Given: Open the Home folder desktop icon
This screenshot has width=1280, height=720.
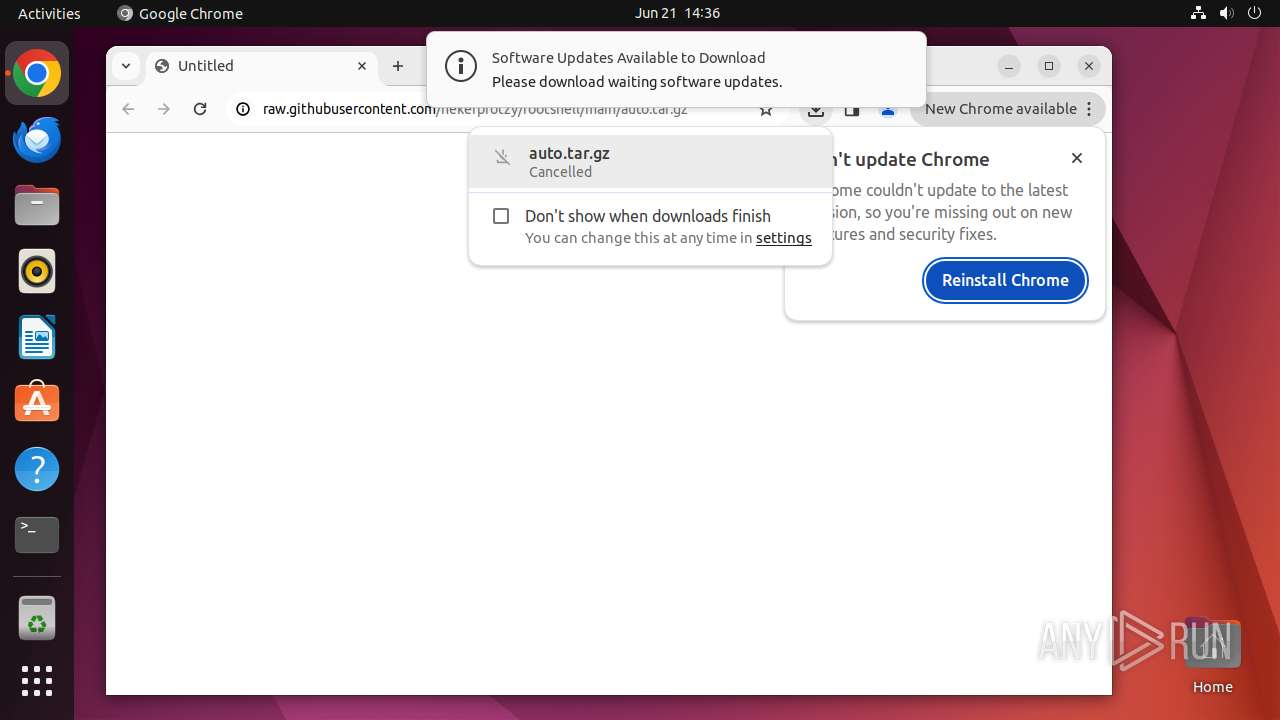Looking at the screenshot, I should tap(1212, 656).
